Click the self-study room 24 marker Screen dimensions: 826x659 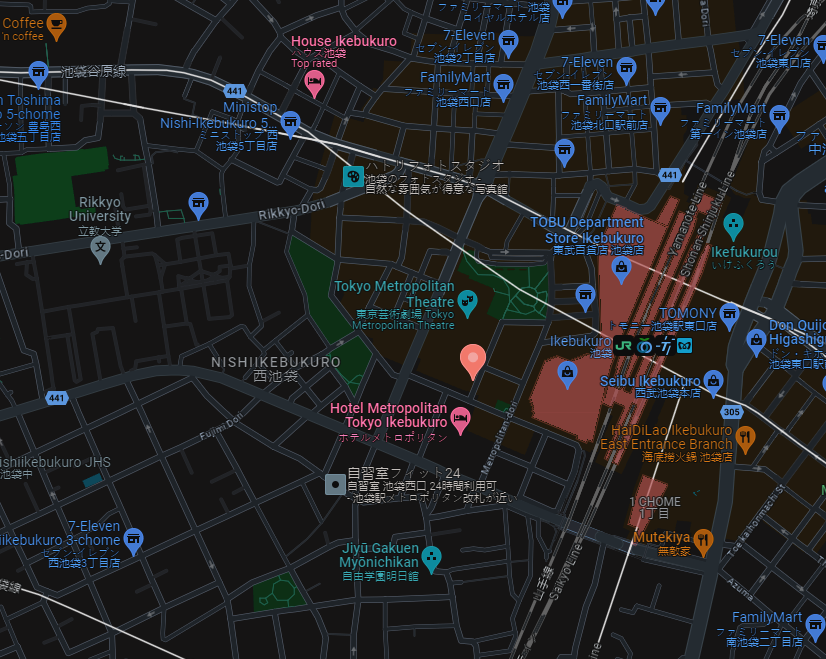(335, 485)
